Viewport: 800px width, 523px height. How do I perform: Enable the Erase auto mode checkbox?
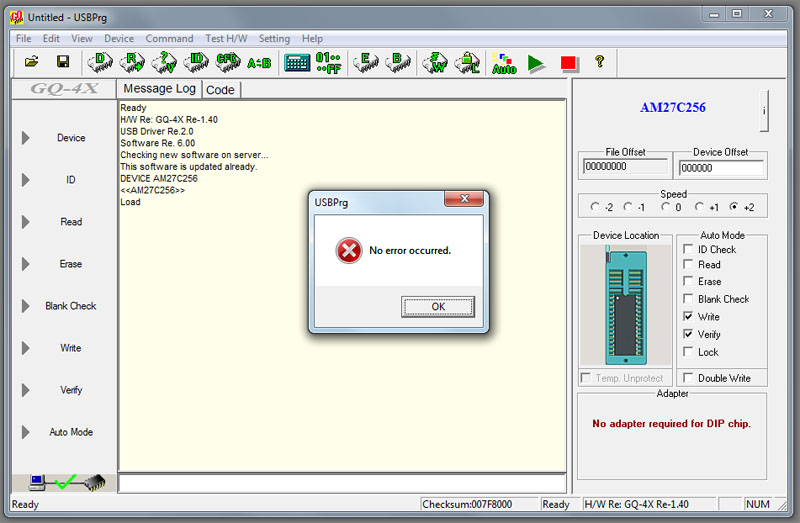688,281
